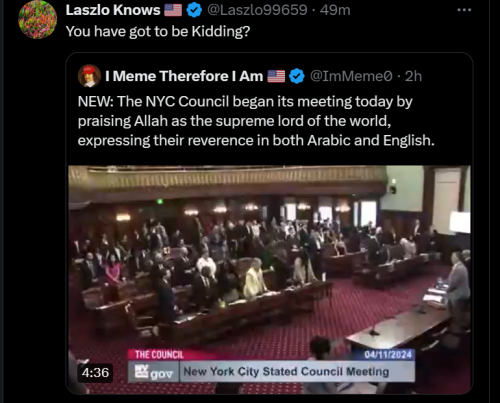Image resolution: width=500 pixels, height=403 pixels.
Task: Open I Meme Therefore I Am profile name
Action: [x=184, y=76]
